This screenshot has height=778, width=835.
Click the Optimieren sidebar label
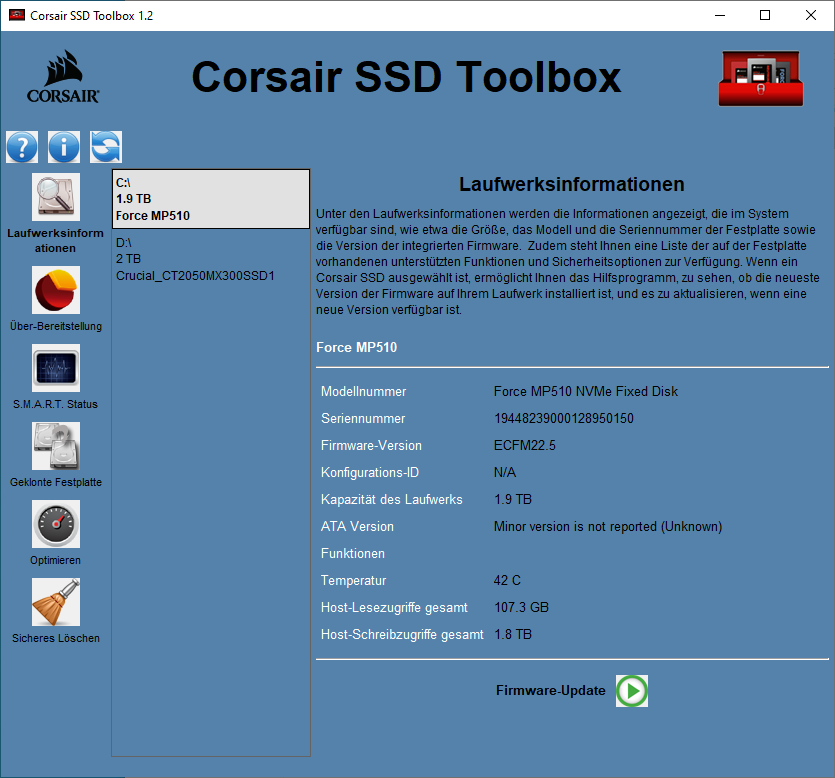click(55, 560)
